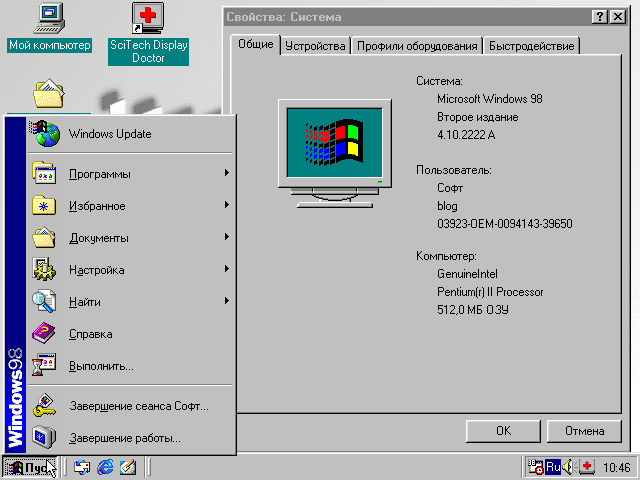
Task: Choose Выполнить... from the Start menu
Action: point(131,366)
